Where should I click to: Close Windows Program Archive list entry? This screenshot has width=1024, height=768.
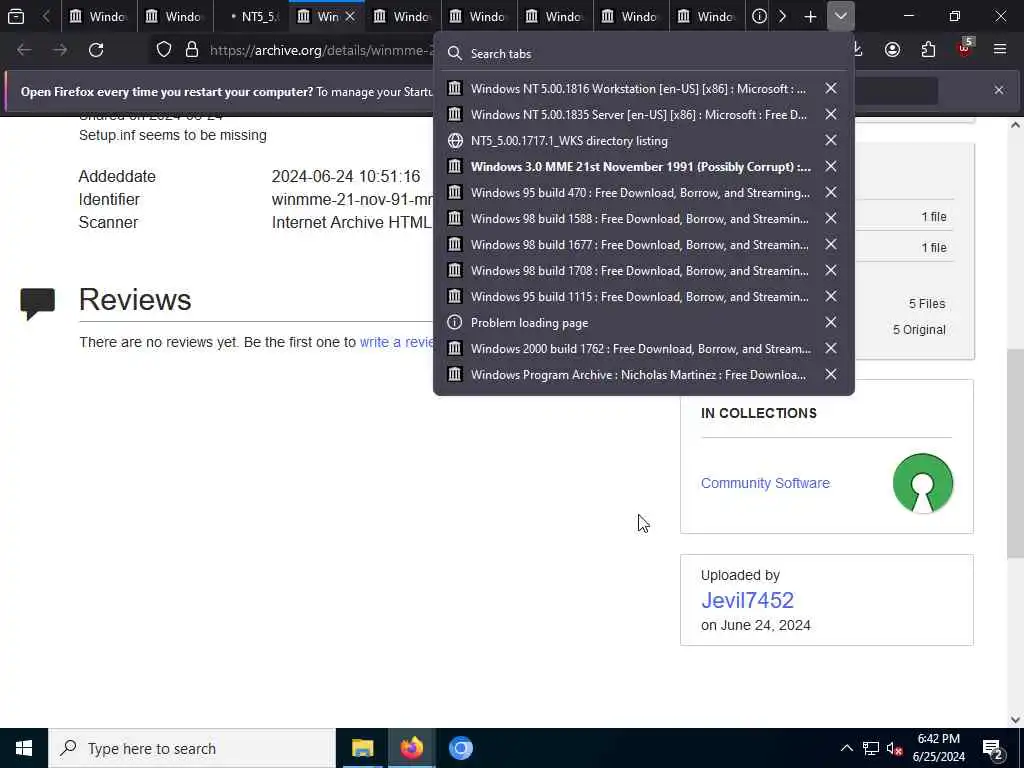(831, 375)
